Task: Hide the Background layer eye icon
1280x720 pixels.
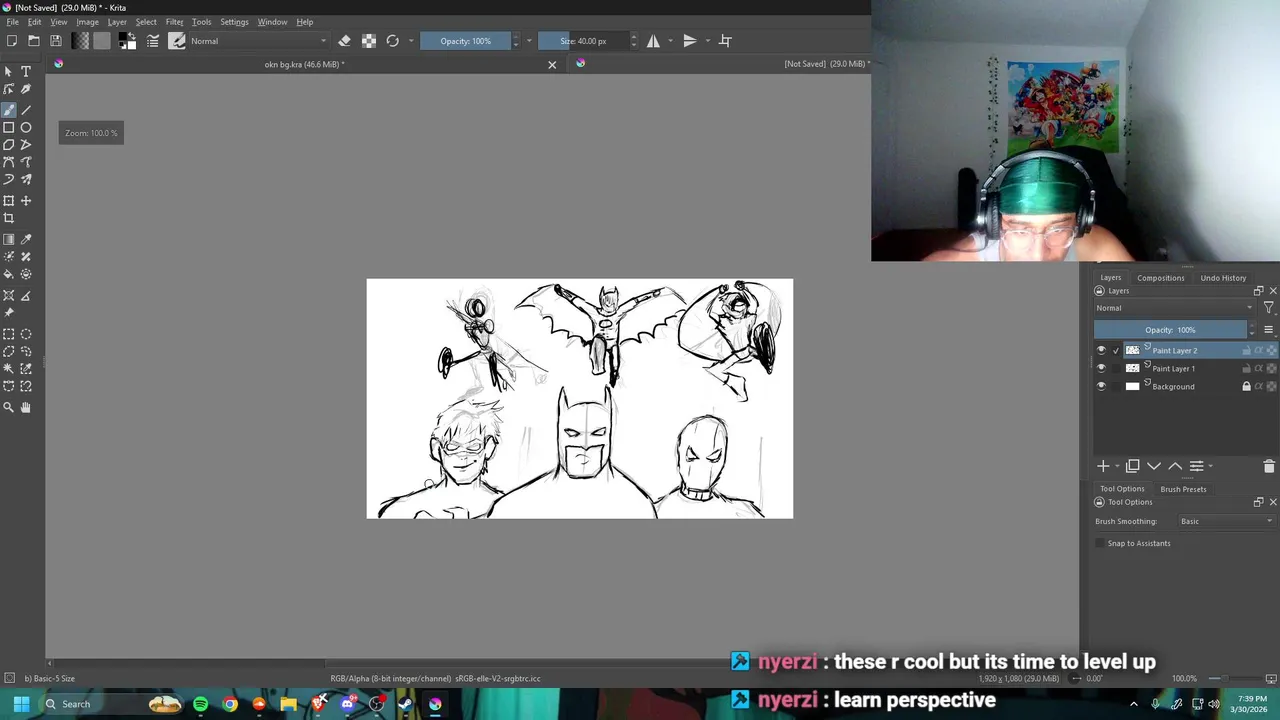Action: [1101, 386]
